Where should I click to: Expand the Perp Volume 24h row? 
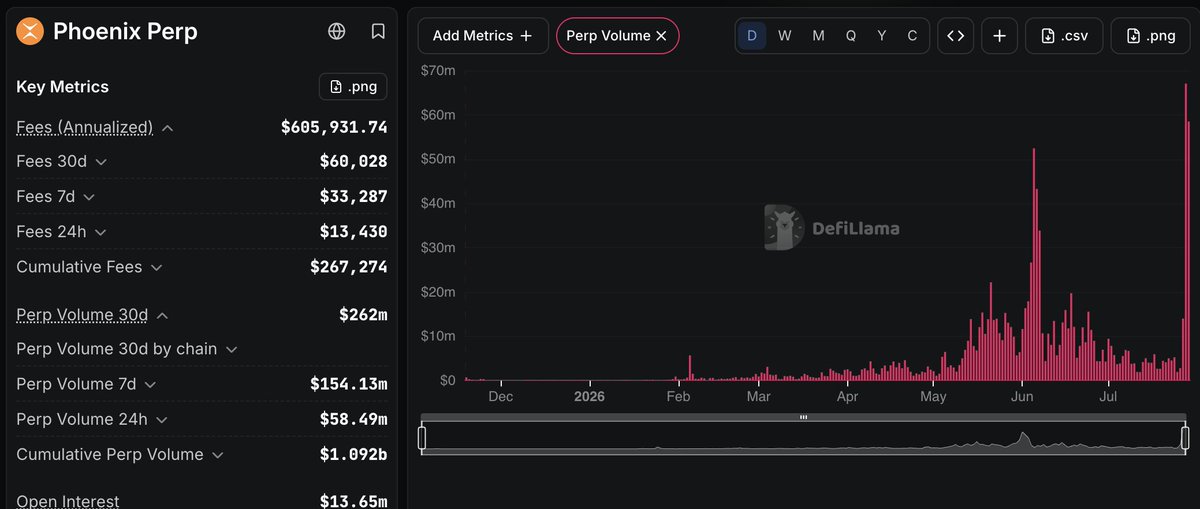coord(161,420)
